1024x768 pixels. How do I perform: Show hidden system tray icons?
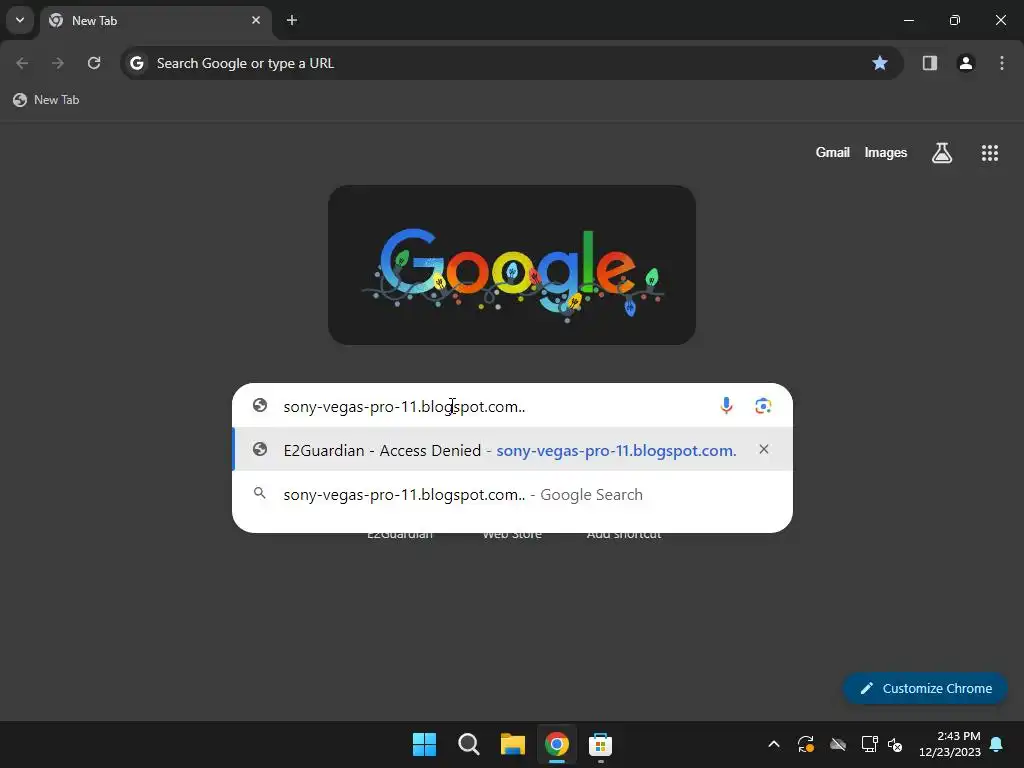pos(774,744)
